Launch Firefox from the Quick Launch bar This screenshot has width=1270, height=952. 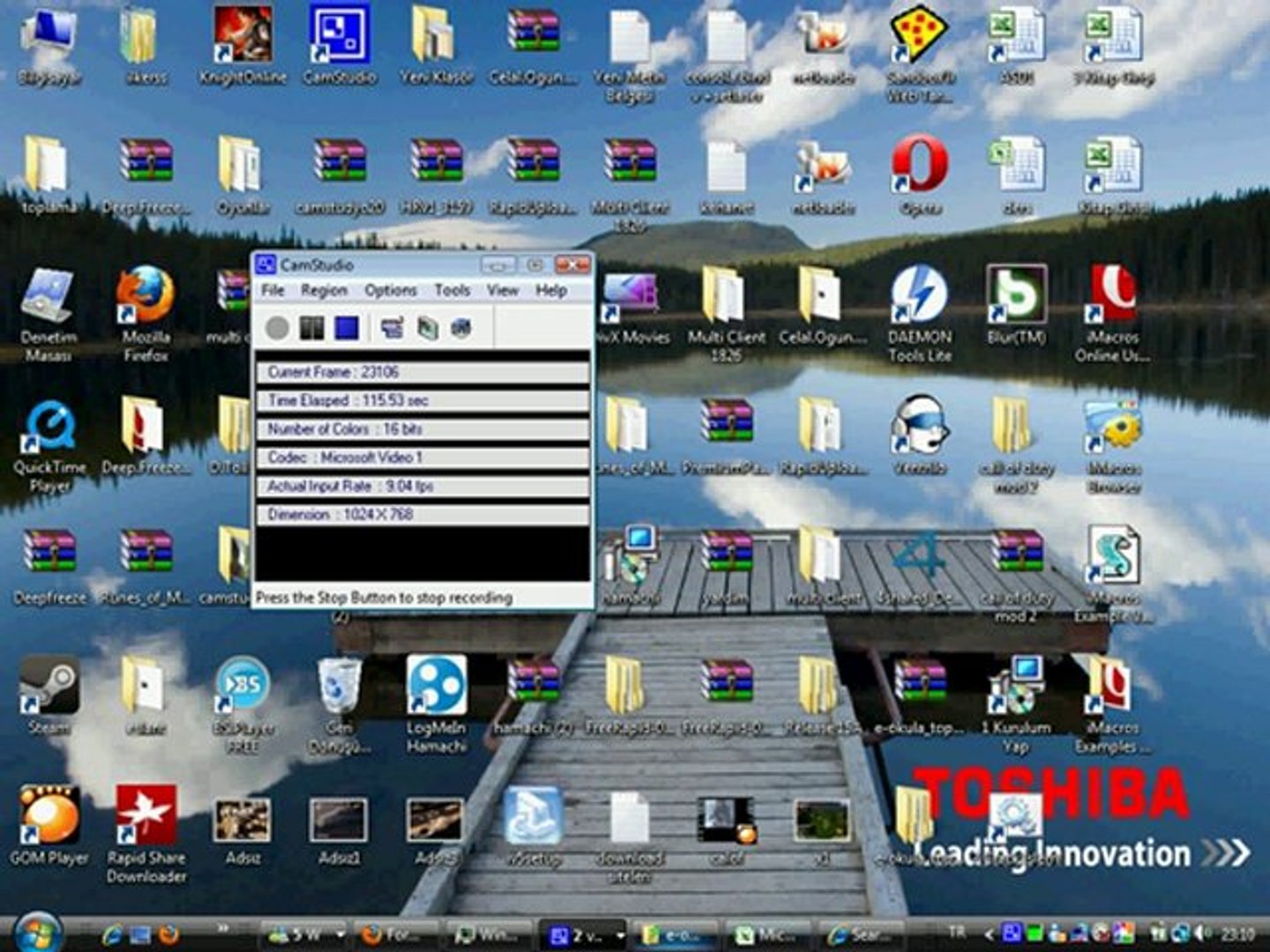(168, 933)
